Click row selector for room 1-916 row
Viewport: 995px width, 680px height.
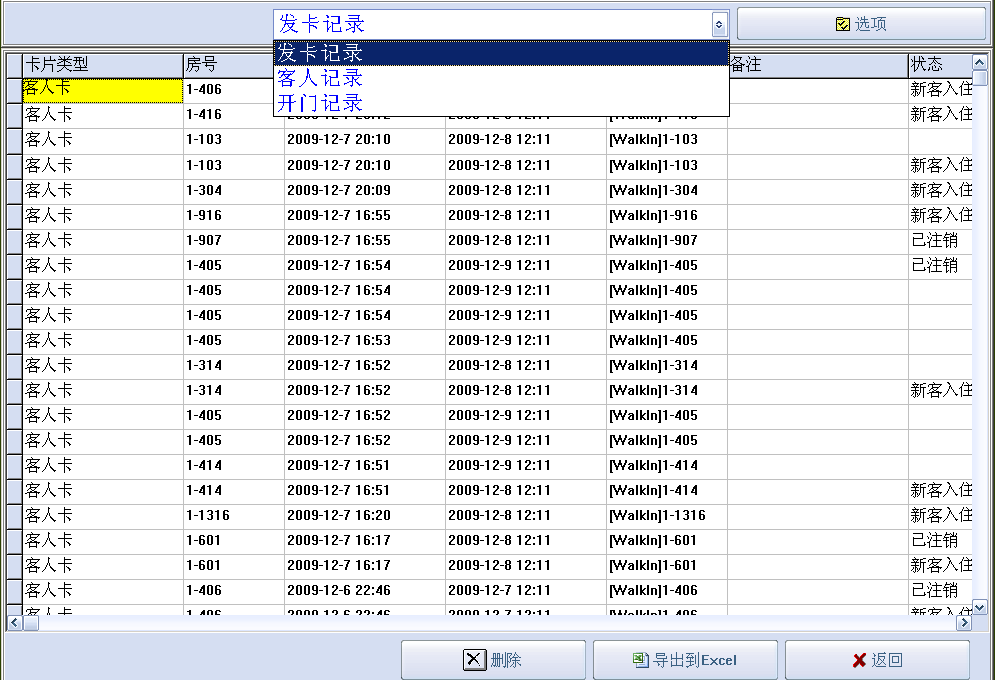click(14, 216)
